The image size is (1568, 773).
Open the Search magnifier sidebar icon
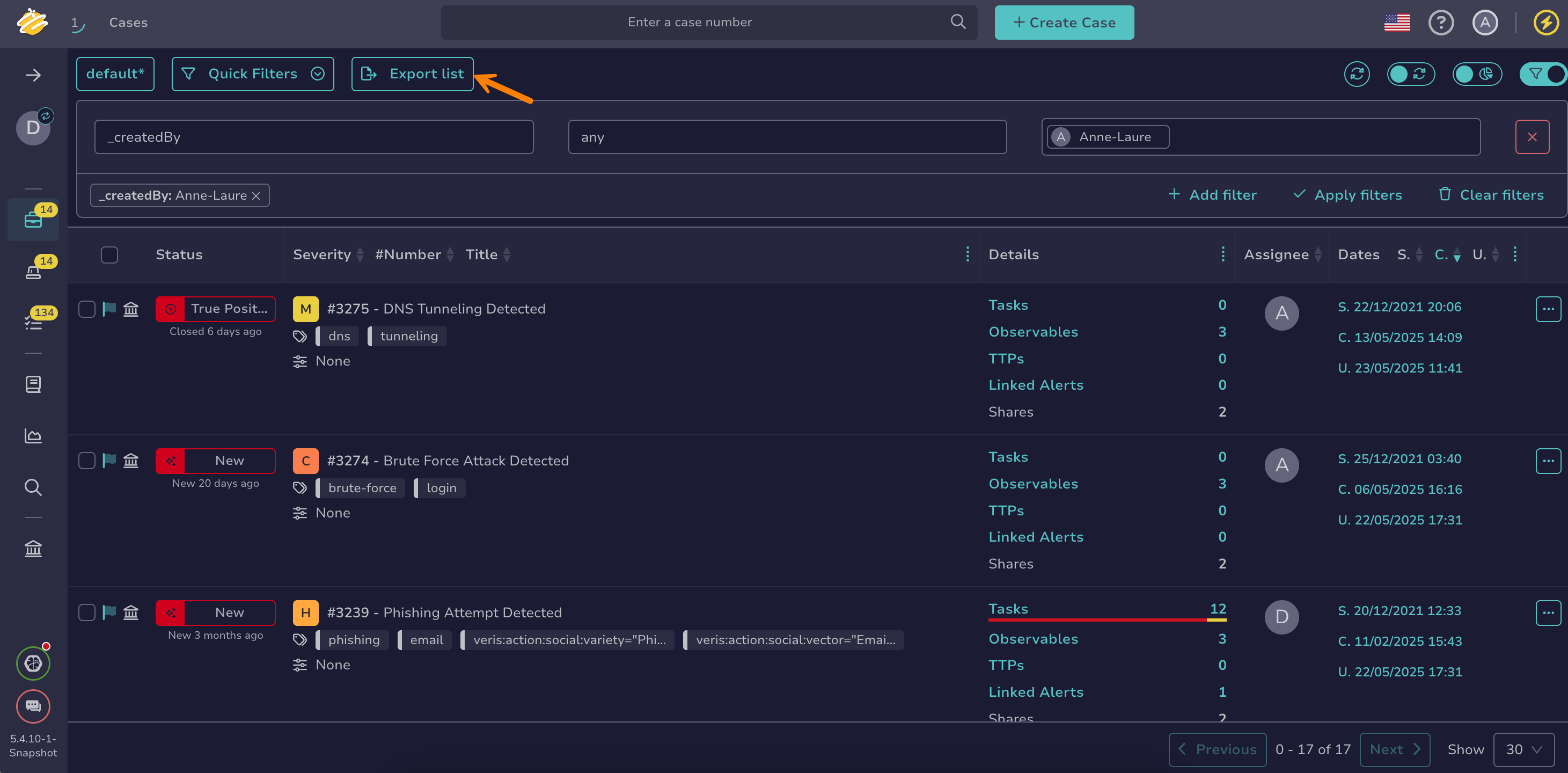tap(33, 487)
